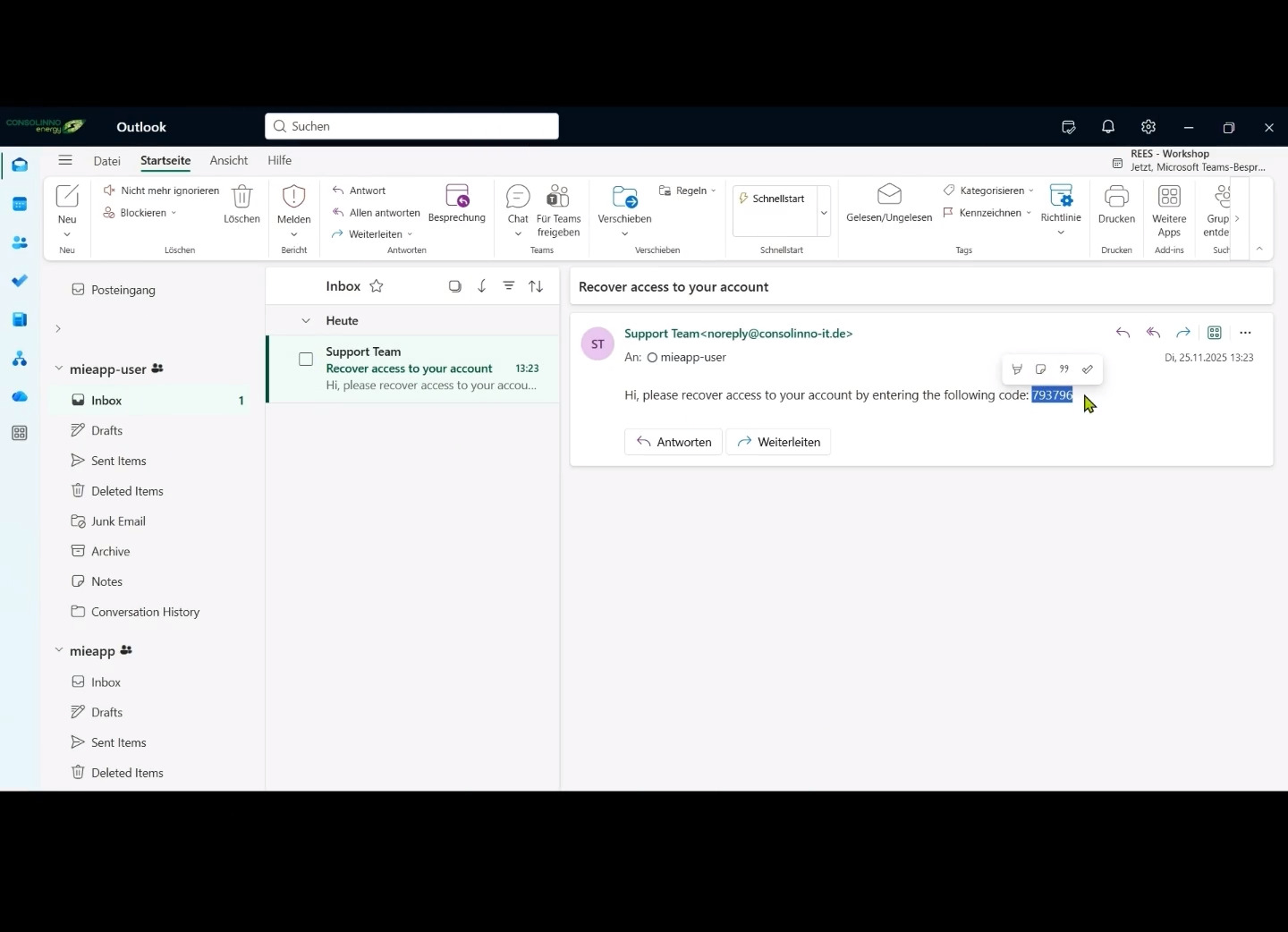
Task: Collapse the mieapp account folder
Action: 58,650
